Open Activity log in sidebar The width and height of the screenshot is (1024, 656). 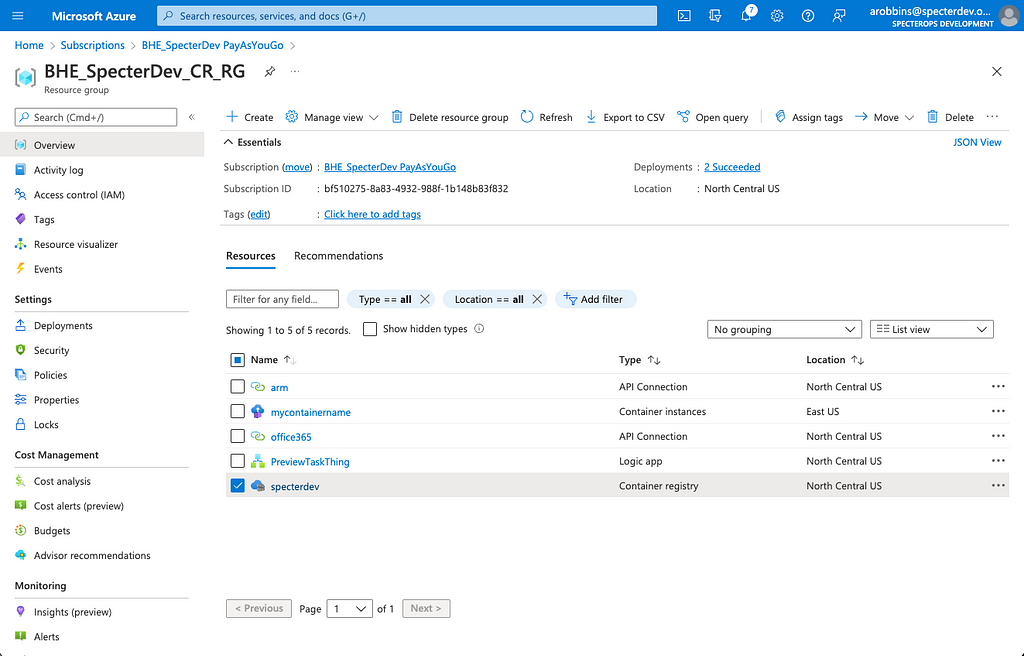59,170
